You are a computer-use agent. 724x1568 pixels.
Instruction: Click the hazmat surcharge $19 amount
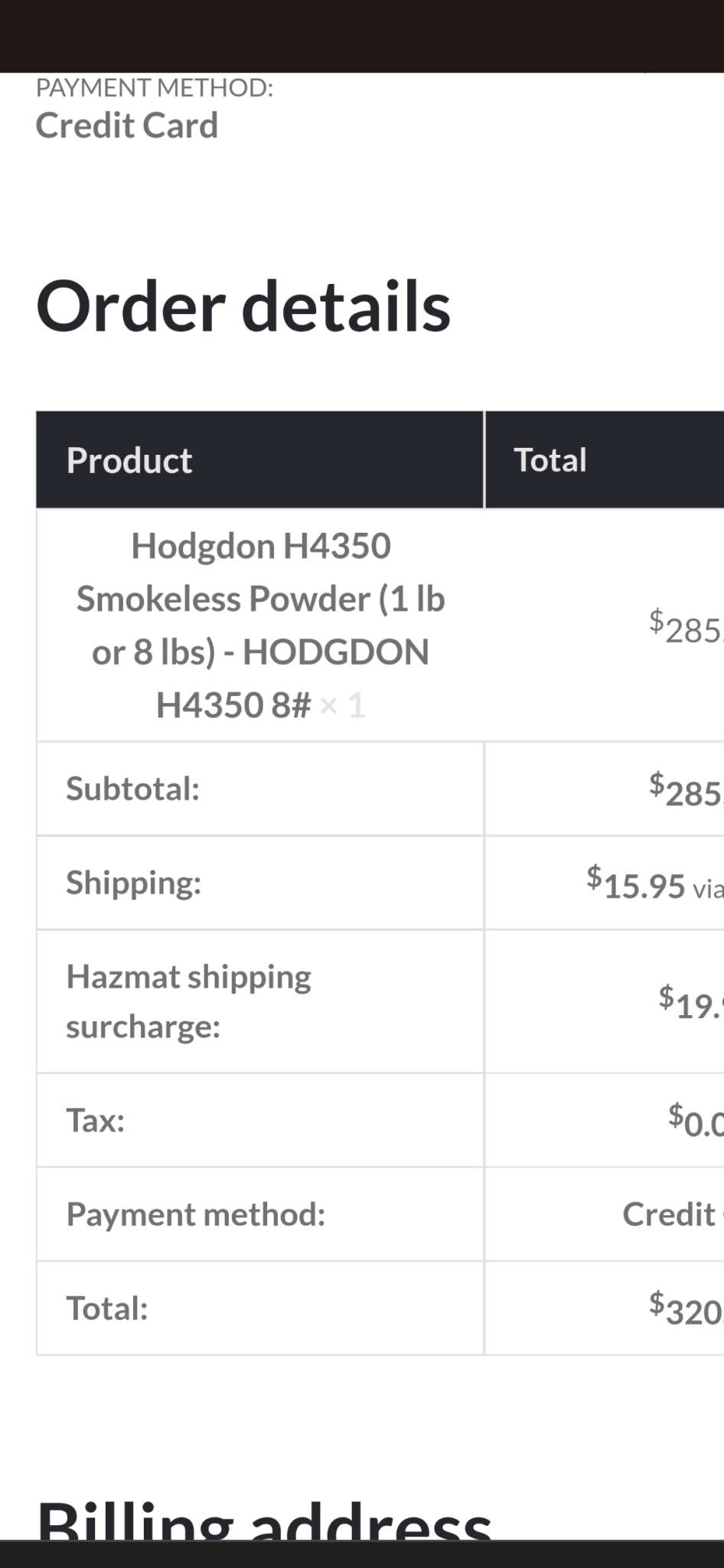(x=691, y=1002)
